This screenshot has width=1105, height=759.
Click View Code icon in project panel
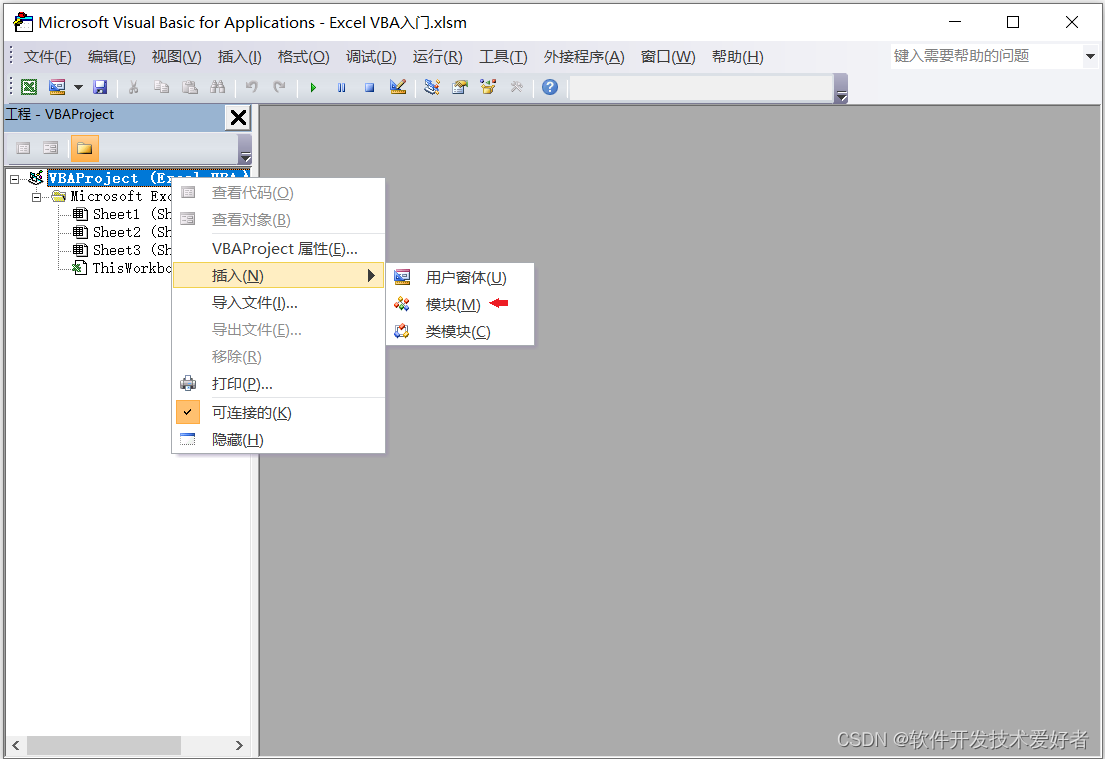tap(23, 148)
